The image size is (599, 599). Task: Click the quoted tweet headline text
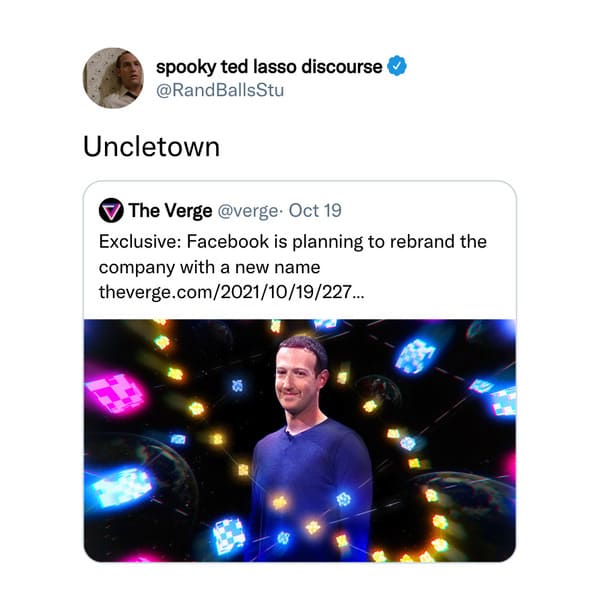pos(293,254)
